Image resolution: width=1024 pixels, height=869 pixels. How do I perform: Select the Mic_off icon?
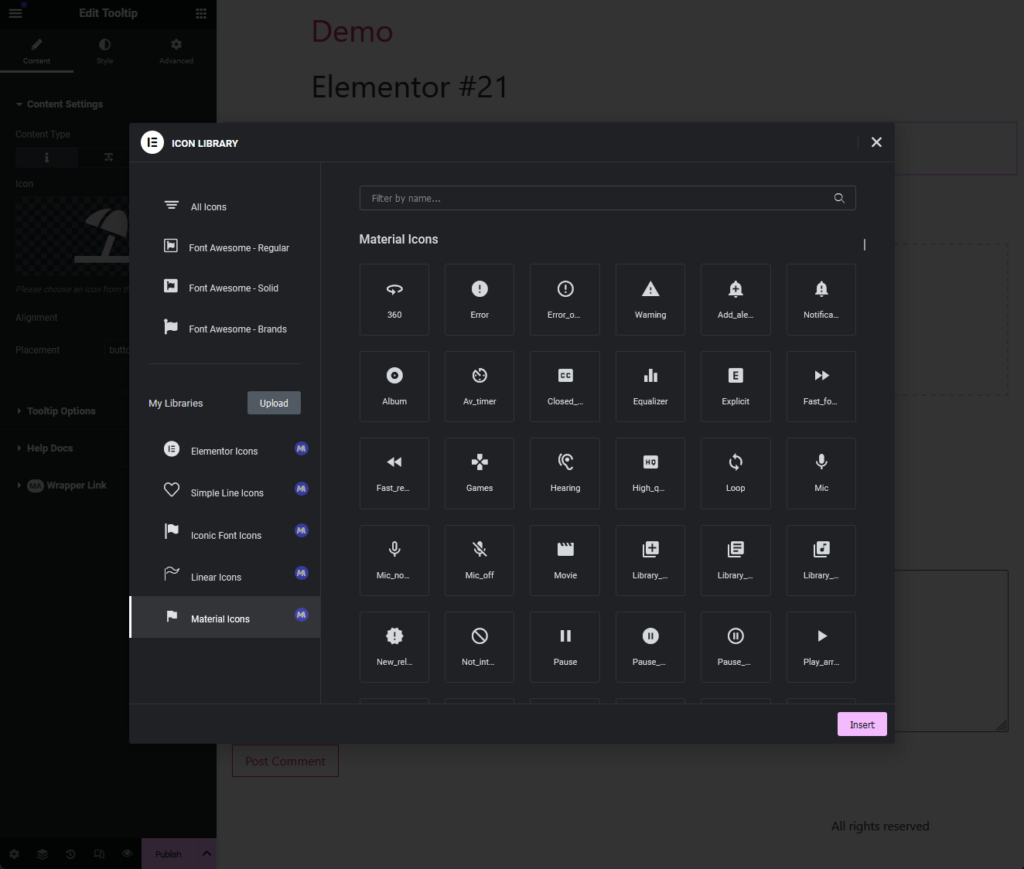479,560
